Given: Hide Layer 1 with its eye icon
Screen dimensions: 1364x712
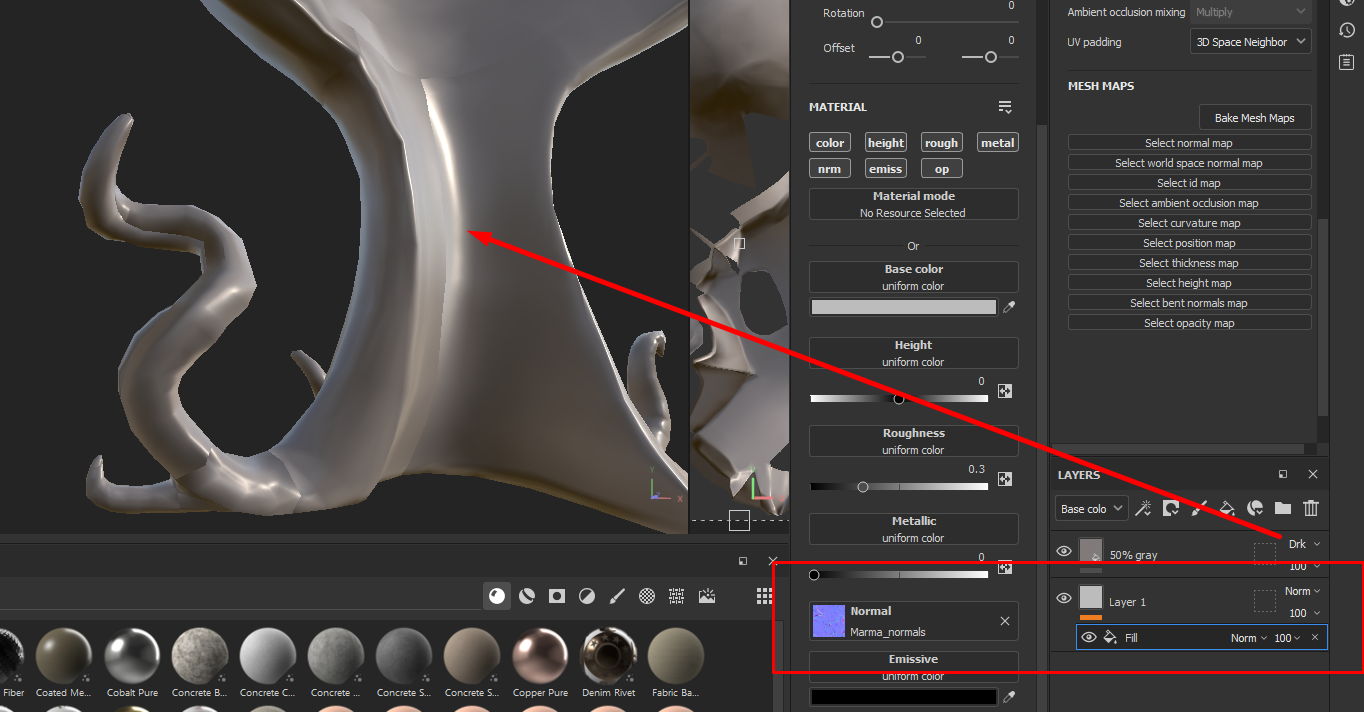Looking at the screenshot, I should pos(1064,598).
